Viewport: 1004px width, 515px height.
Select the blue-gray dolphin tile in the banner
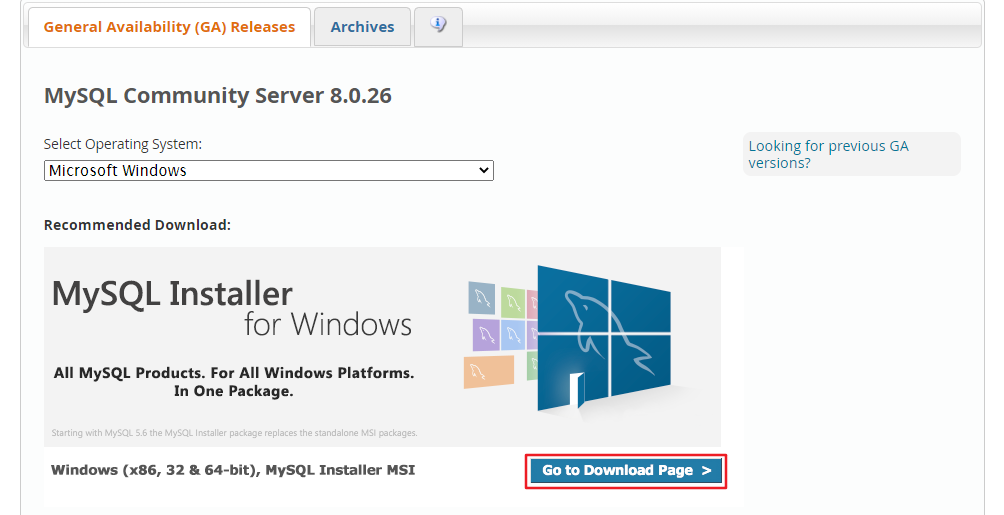[x=482, y=298]
